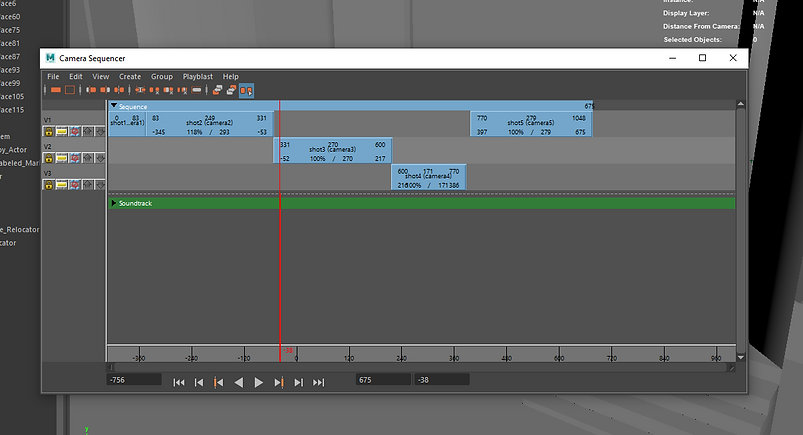This screenshot has height=435, width=803.
Task: Click the toolbar icon with orange-left, white-right shot
Action: [x=105, y=90]
